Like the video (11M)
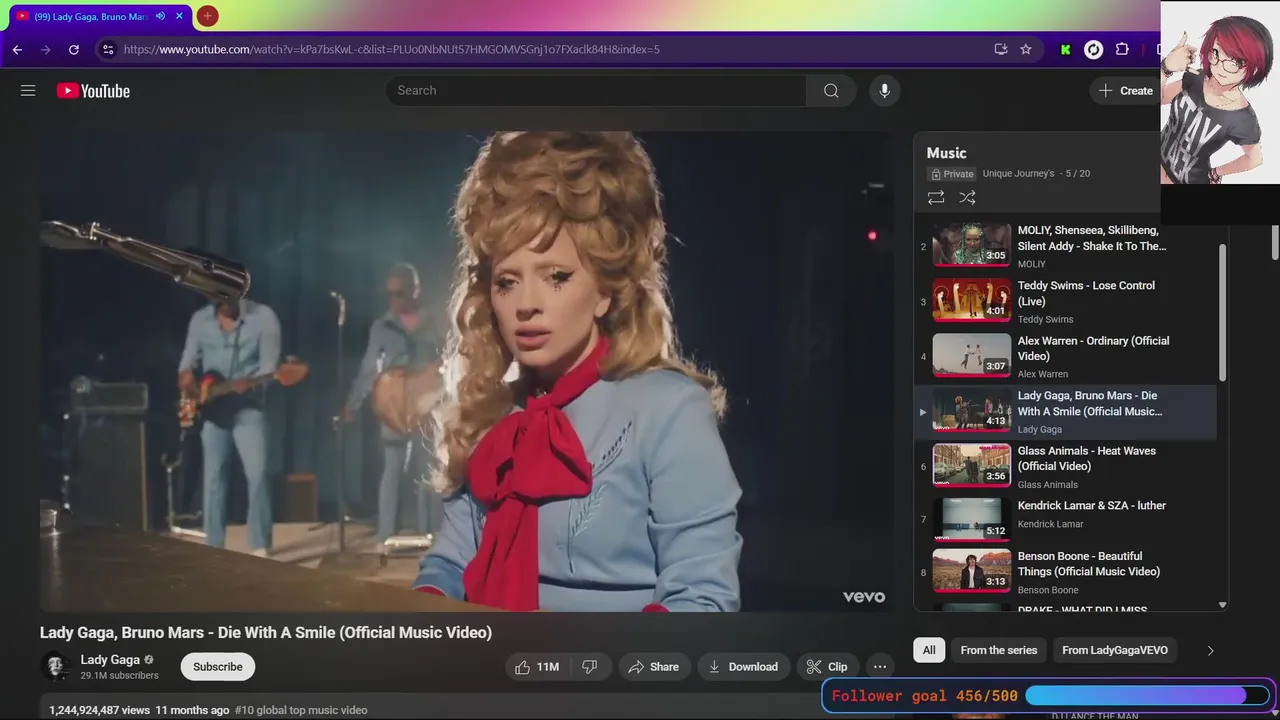 click(x=537, y=667)
